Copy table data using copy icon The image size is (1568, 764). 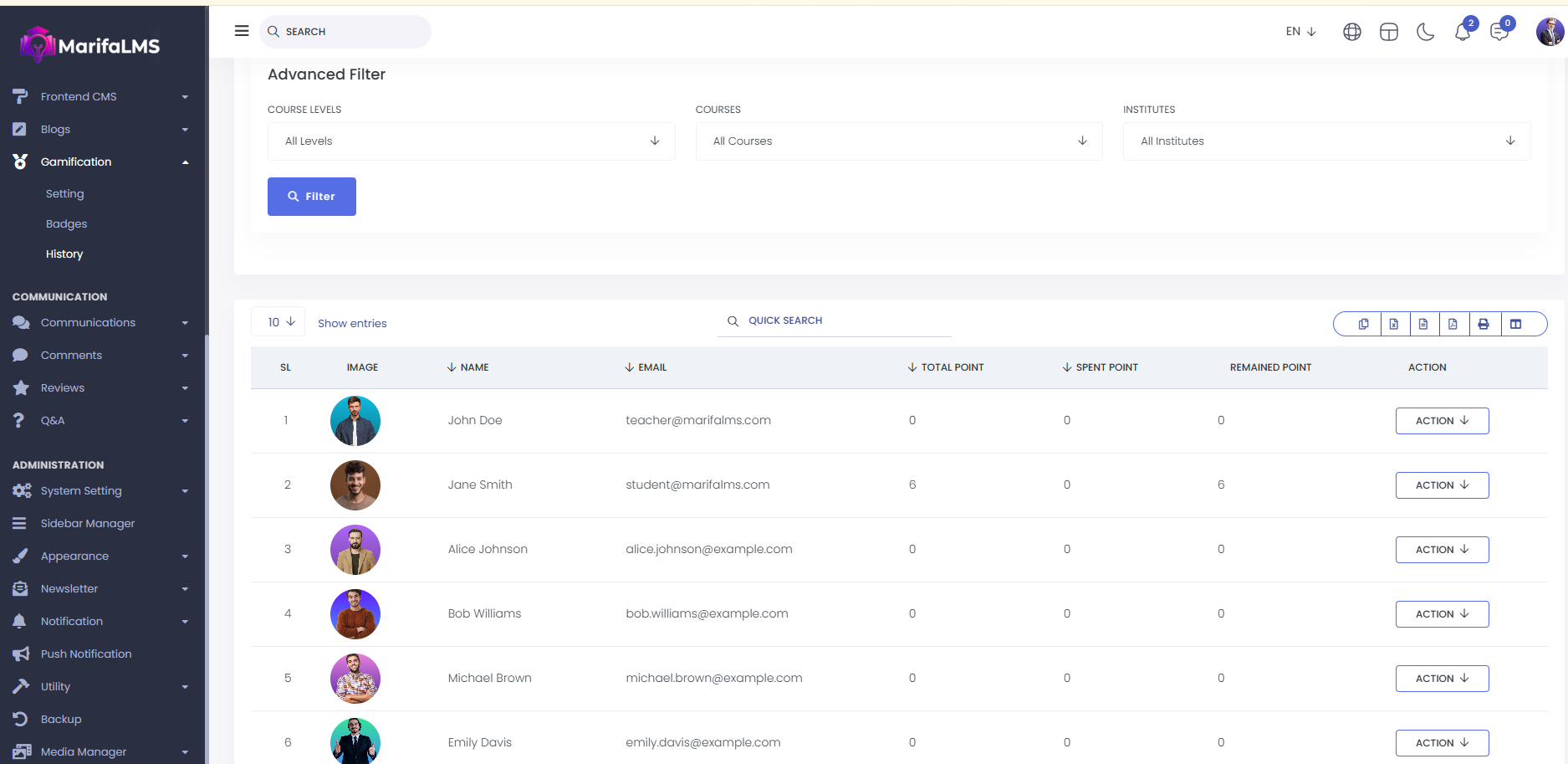(x=1363, y=324)
